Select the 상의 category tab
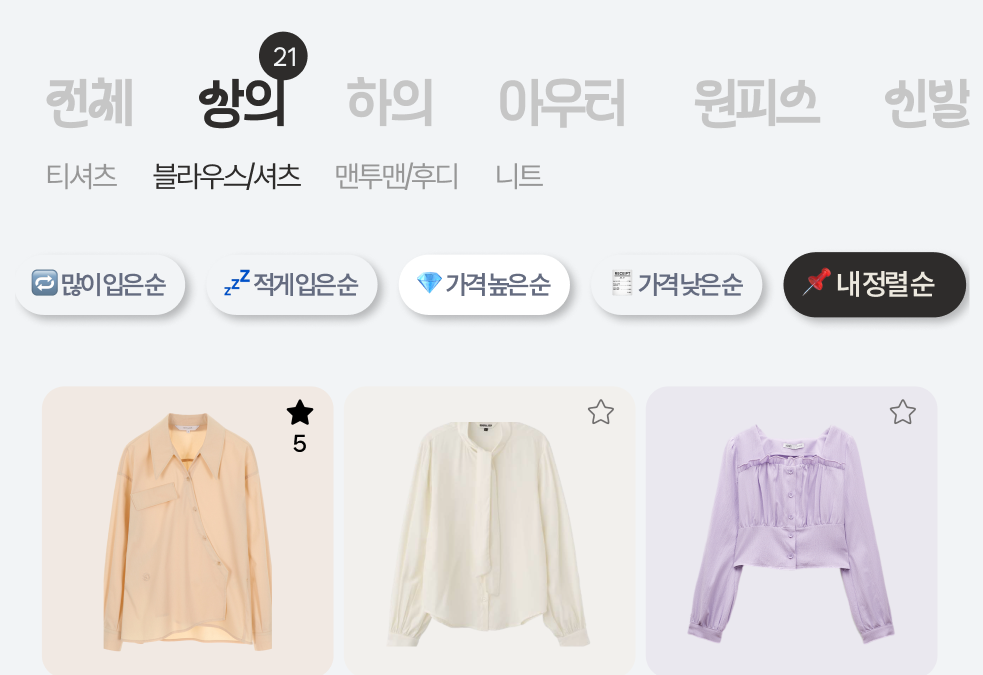983x675 pixels. pyautogui.click(x=242, y=103)
